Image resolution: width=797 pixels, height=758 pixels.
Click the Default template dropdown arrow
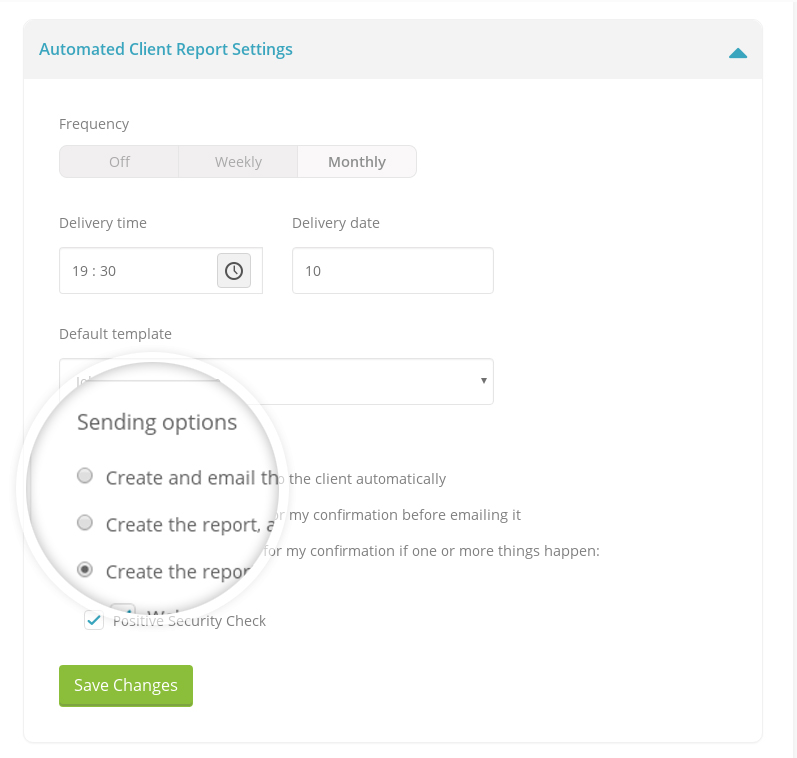483,381
